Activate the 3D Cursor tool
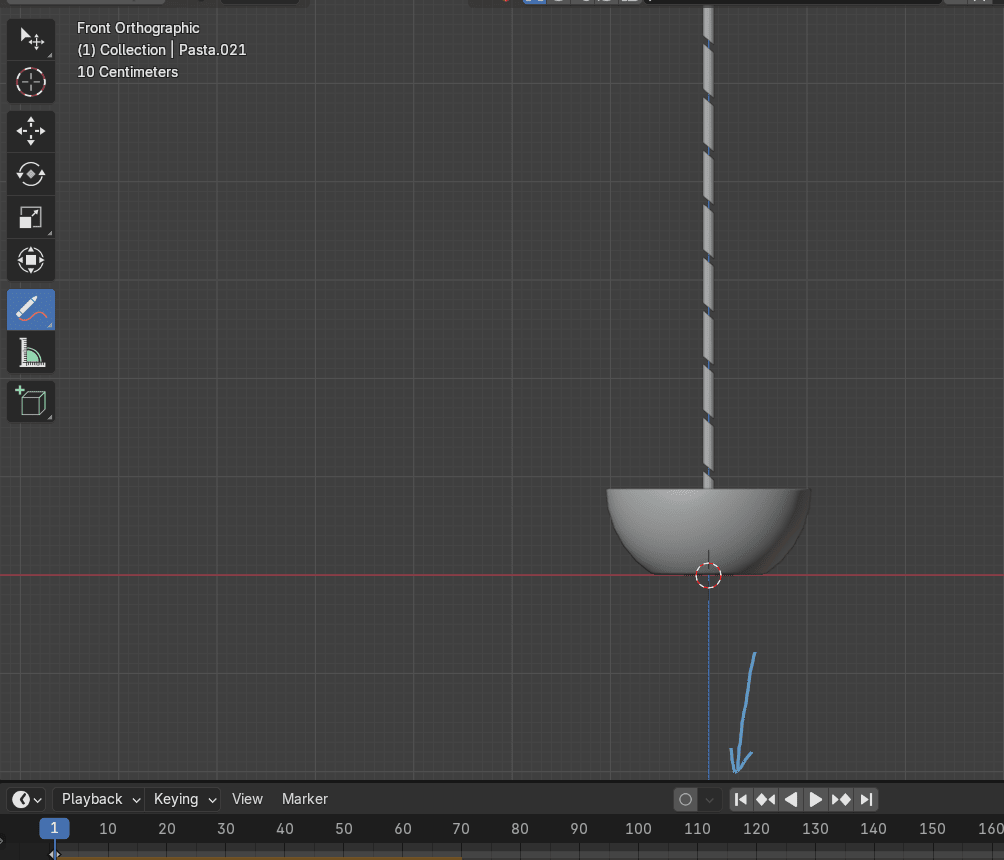The height and width of the screenshot is (860, 1004). (x=31, y=82)
